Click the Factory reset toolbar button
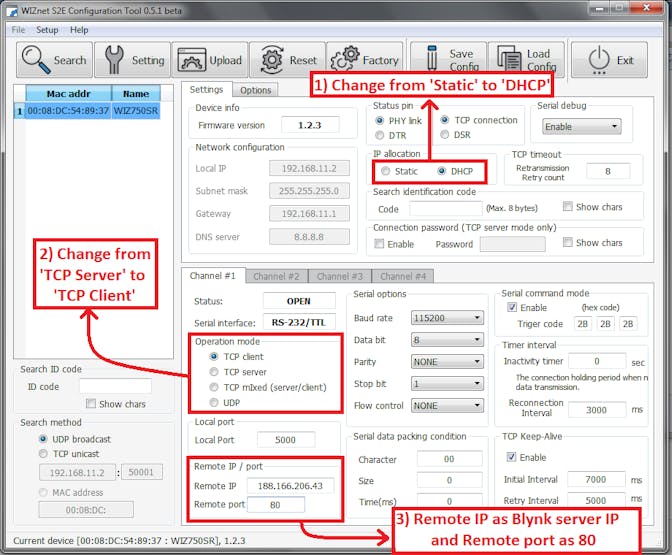This screenshot has height=555, width=672. [x=365, y=60]
